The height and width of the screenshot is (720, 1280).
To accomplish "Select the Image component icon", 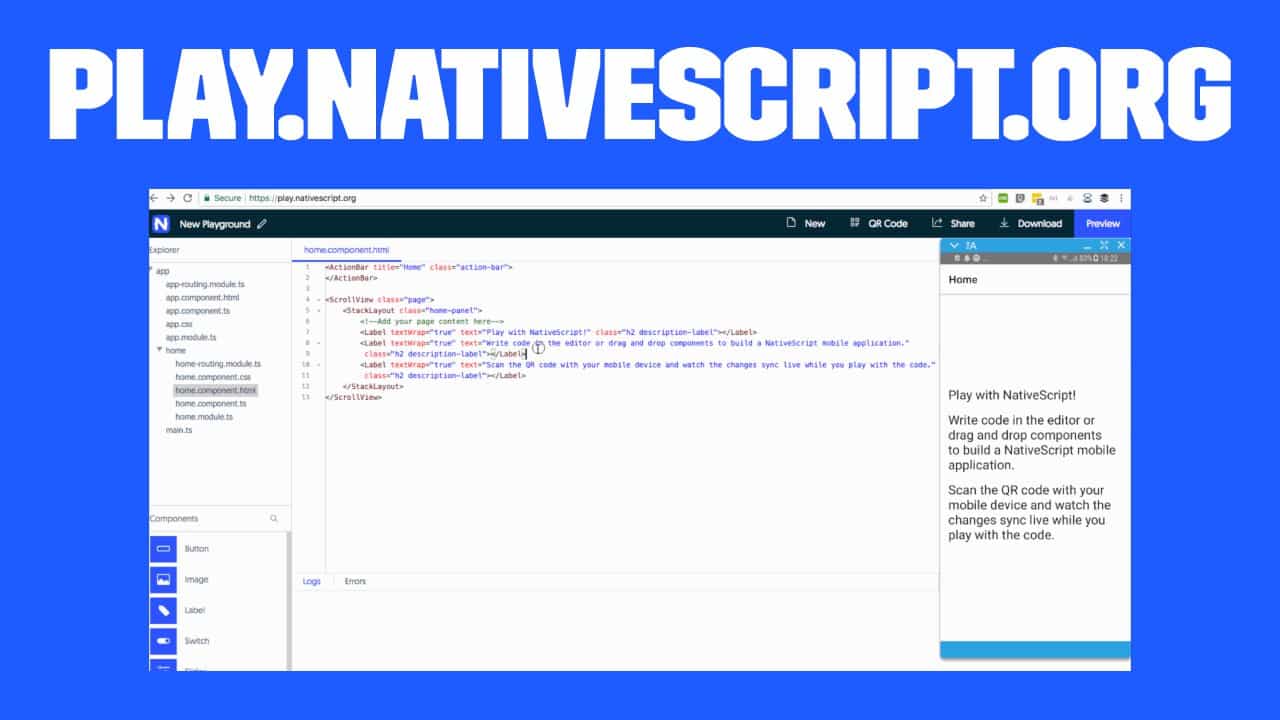I will coord(163,580).
